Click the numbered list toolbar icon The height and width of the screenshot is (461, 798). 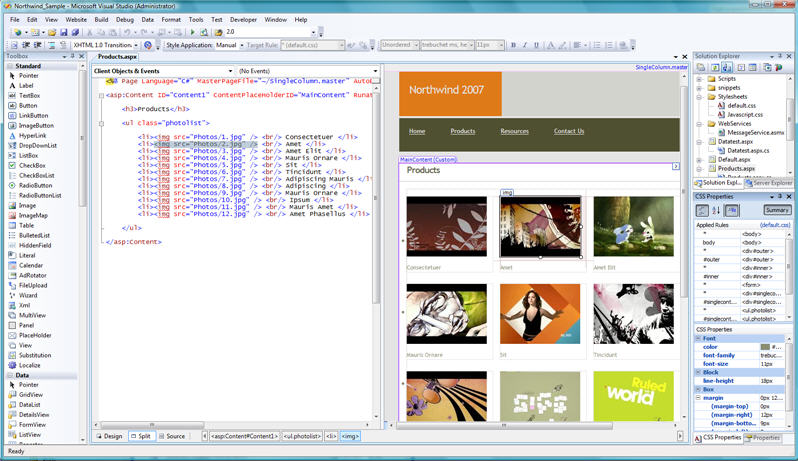tap(609, 45)
